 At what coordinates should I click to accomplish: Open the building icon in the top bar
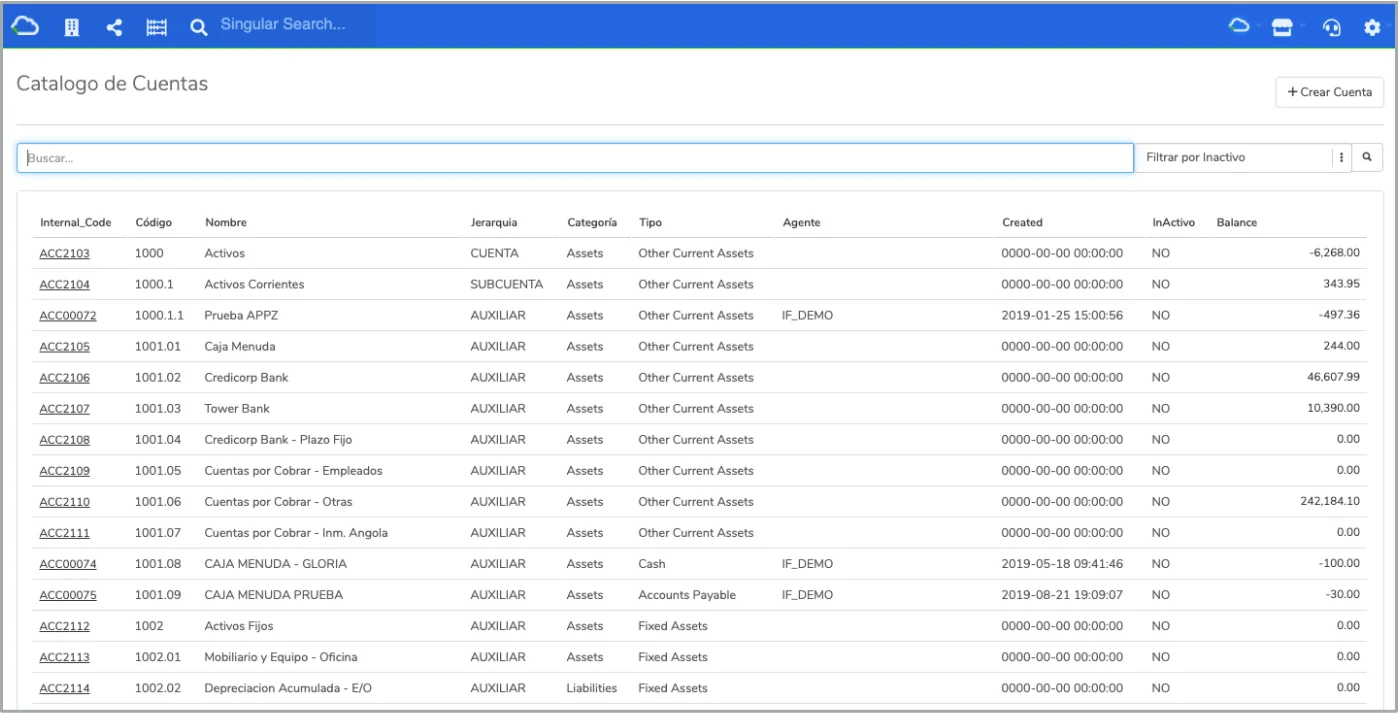[x=72, y=27]
